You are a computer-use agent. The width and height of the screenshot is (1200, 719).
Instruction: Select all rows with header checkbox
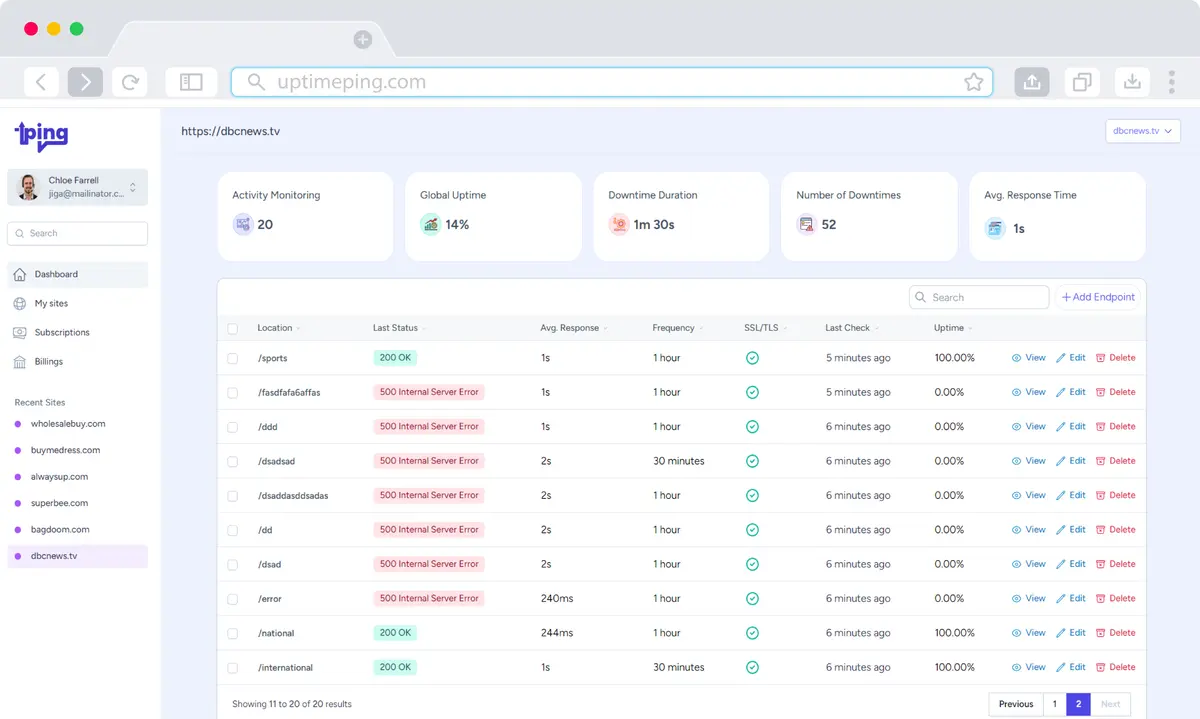click(233, 328)
